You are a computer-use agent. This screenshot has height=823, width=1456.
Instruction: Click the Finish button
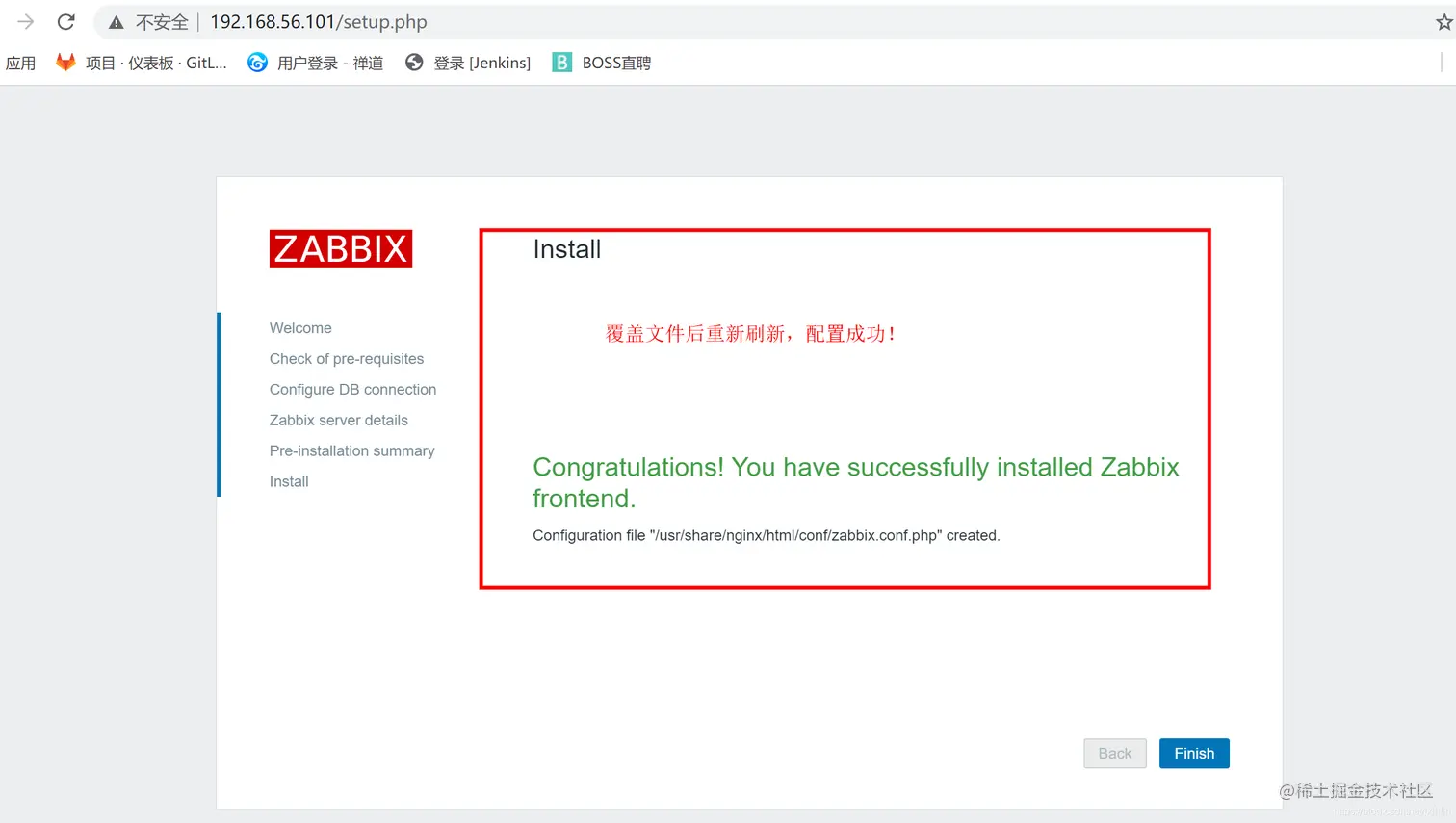1194,754
